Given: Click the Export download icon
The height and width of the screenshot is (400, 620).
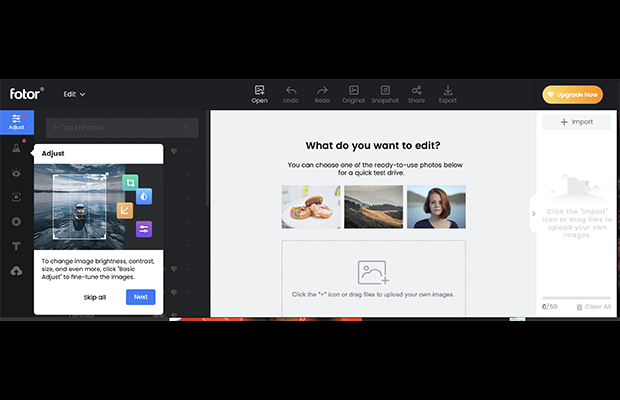Looking at the screenshot, I should 447,94.
